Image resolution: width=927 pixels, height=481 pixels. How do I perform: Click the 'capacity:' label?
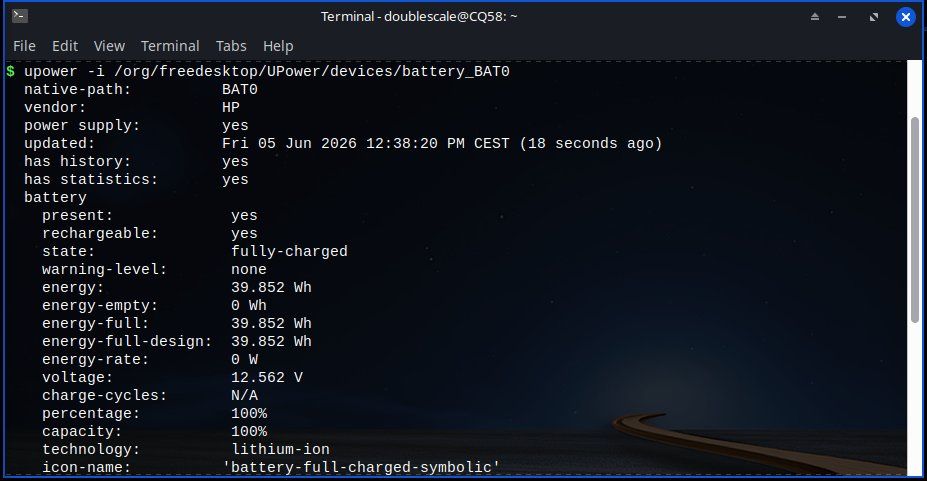coord(82,431)
